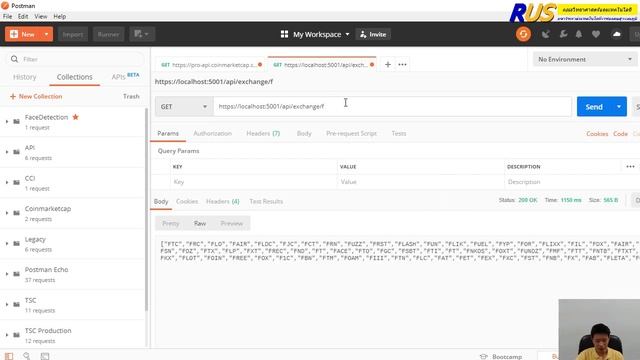Image resolution: width=640 pixels, height=360 pixels.
Task: Switch to response Cookies tab
Action: [x=187, y=201]
